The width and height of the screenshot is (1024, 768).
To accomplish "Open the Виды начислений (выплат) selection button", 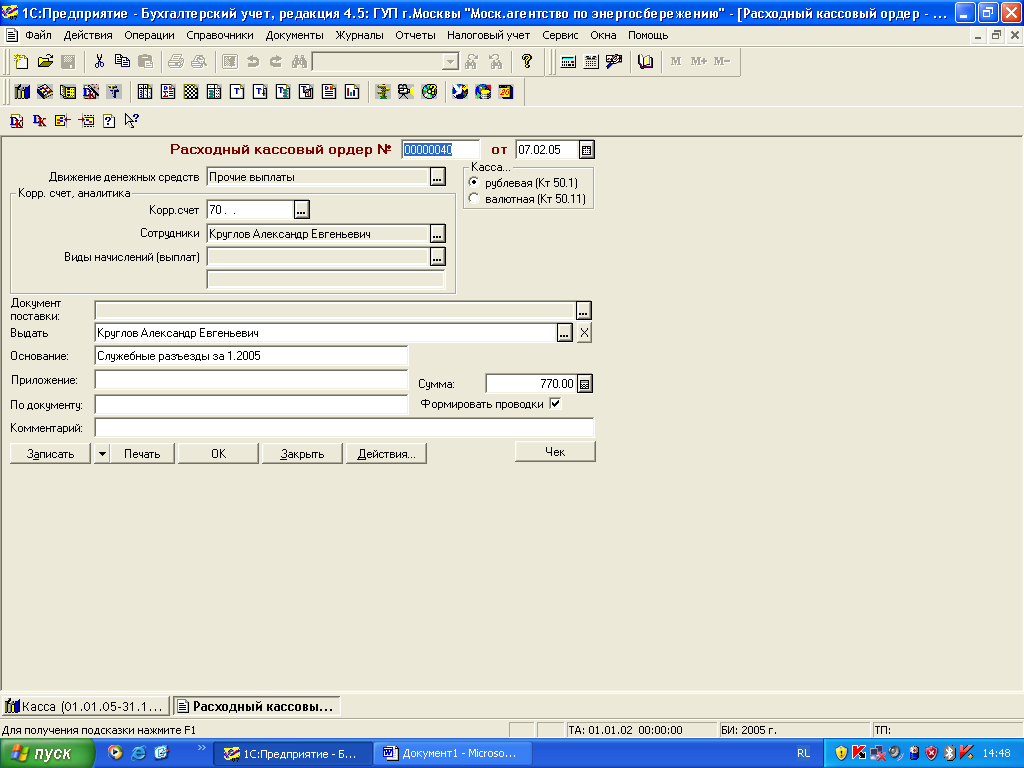I will 438,257.
